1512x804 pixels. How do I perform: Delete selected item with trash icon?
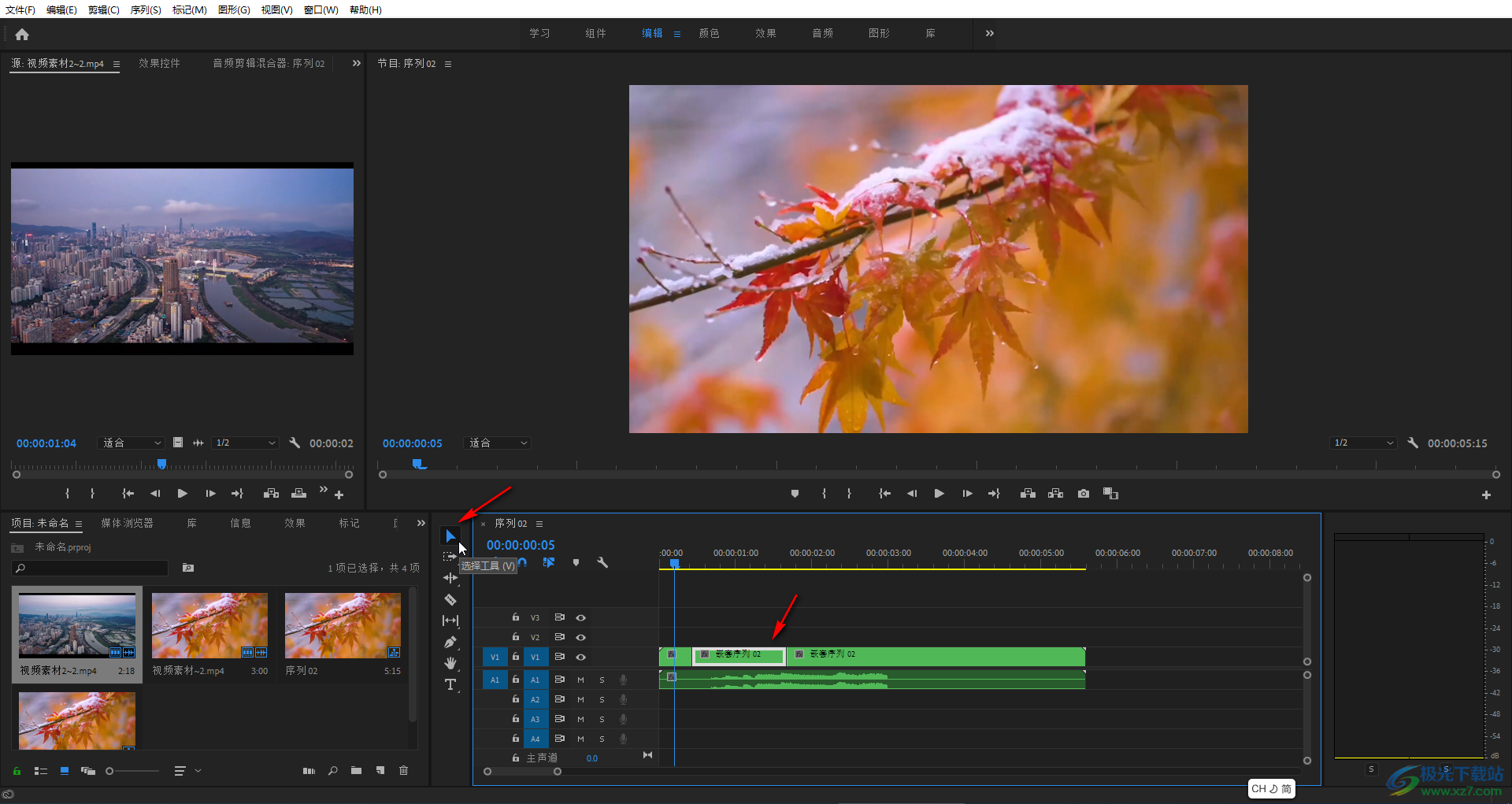(403, 771)
